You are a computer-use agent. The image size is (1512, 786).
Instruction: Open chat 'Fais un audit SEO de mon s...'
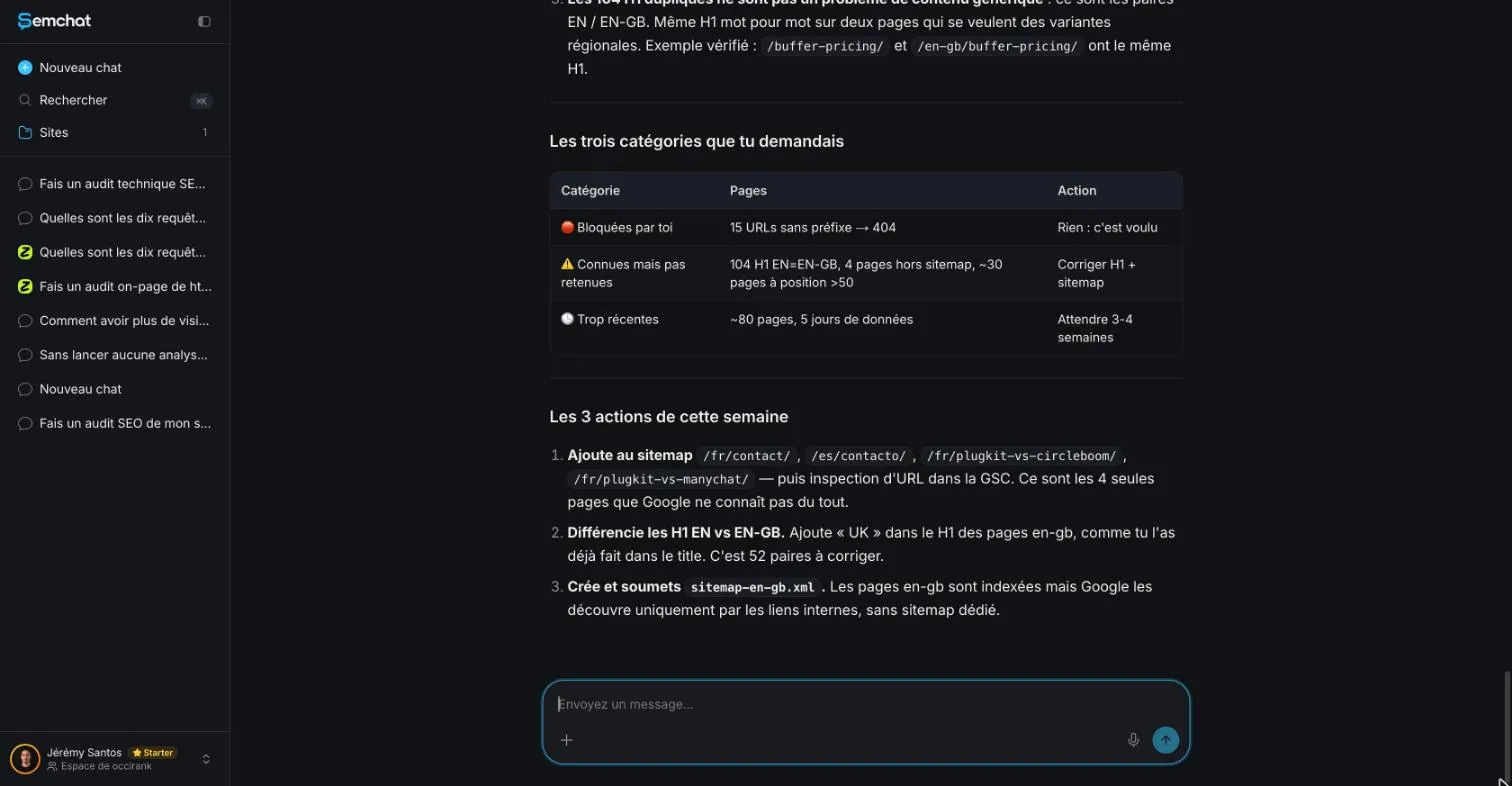(x=115, y=423)
